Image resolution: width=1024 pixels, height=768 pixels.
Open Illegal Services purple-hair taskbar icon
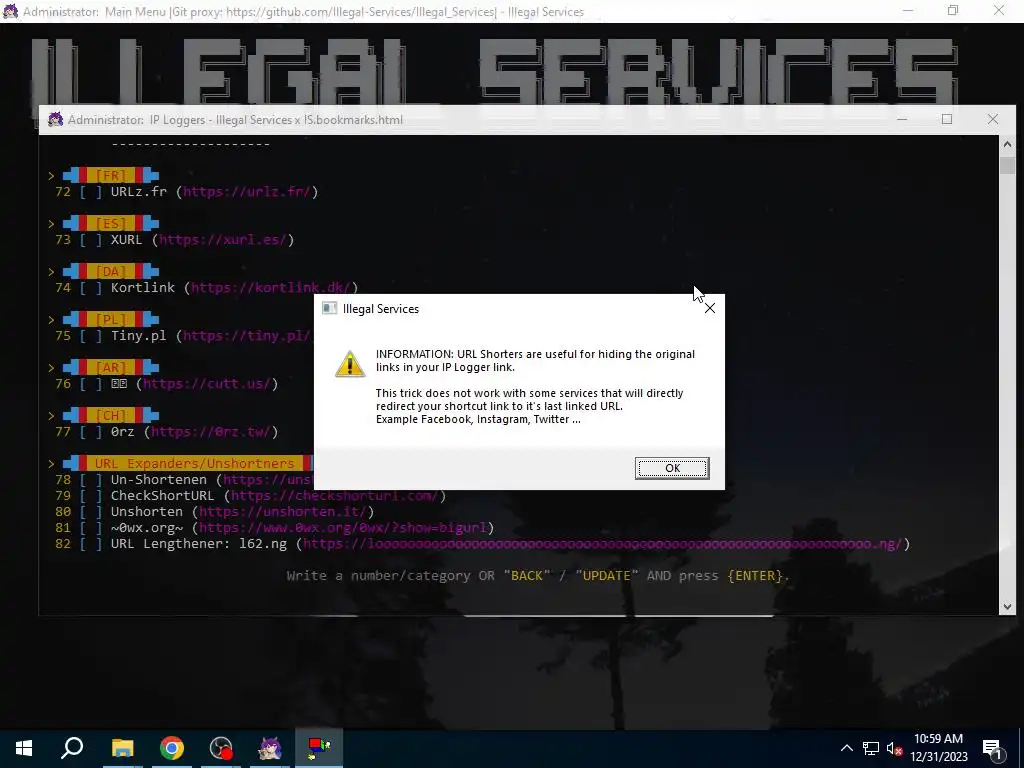[x=270, y=748]
